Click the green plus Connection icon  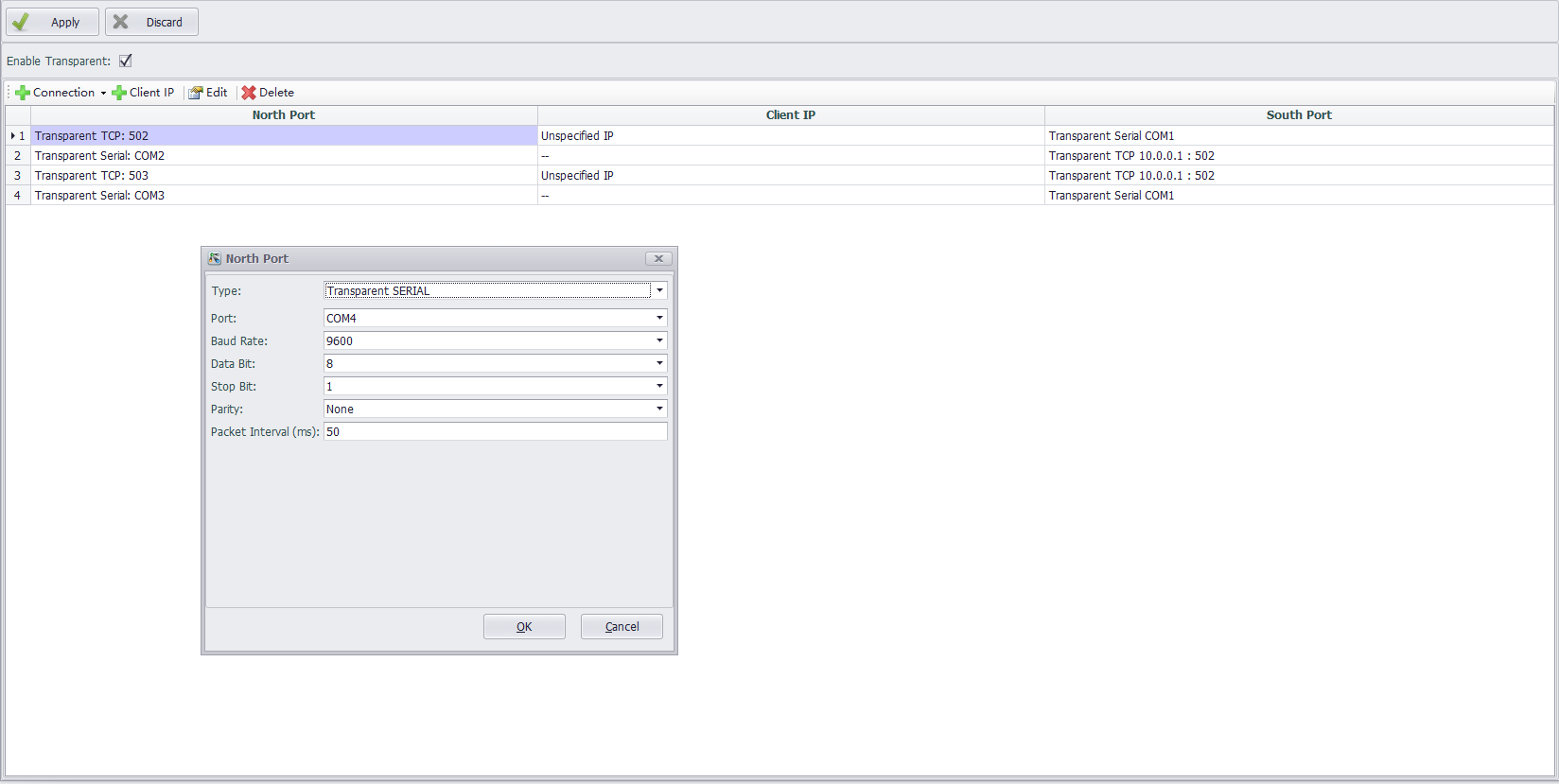tap(23, 93)
